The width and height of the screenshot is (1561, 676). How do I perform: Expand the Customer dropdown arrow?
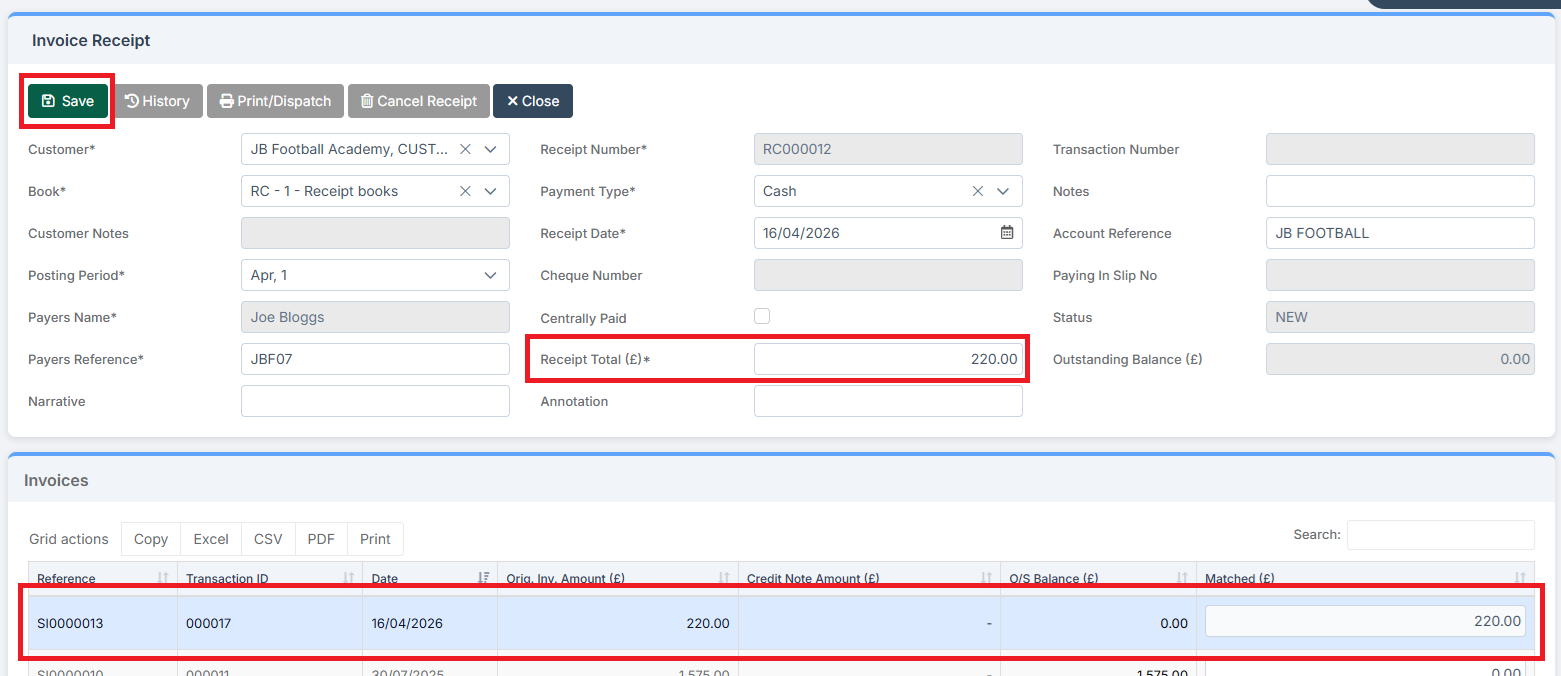click(491, 149)
